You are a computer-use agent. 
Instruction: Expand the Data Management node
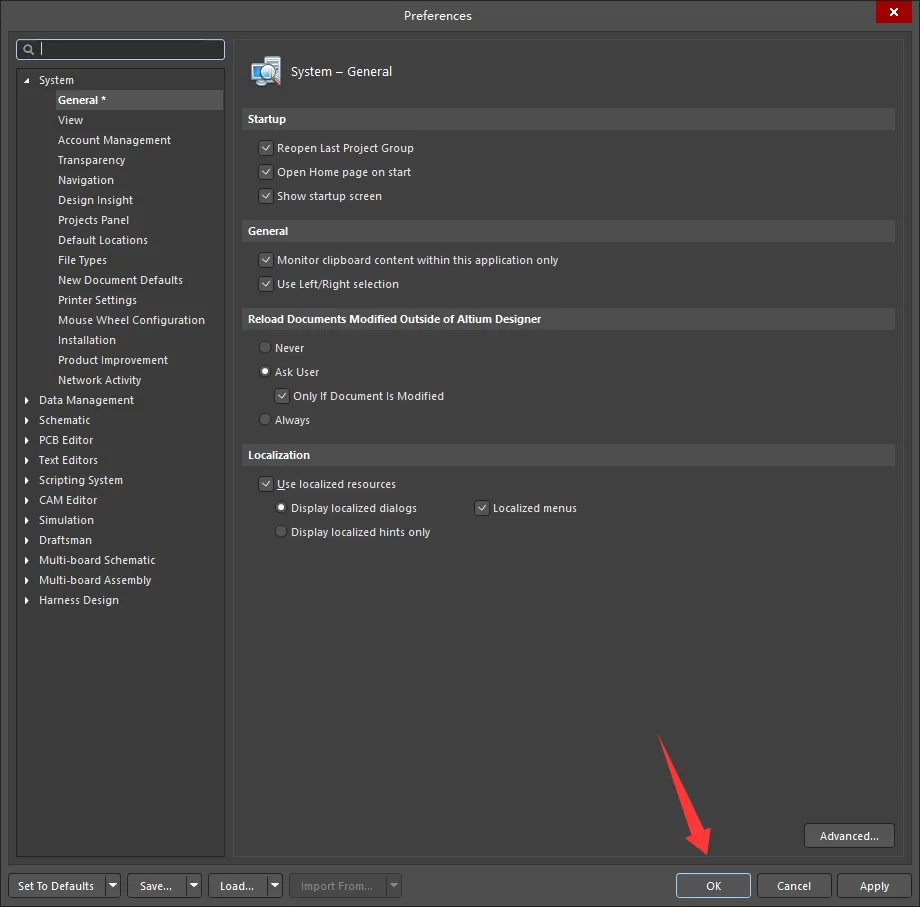[26, 401]
